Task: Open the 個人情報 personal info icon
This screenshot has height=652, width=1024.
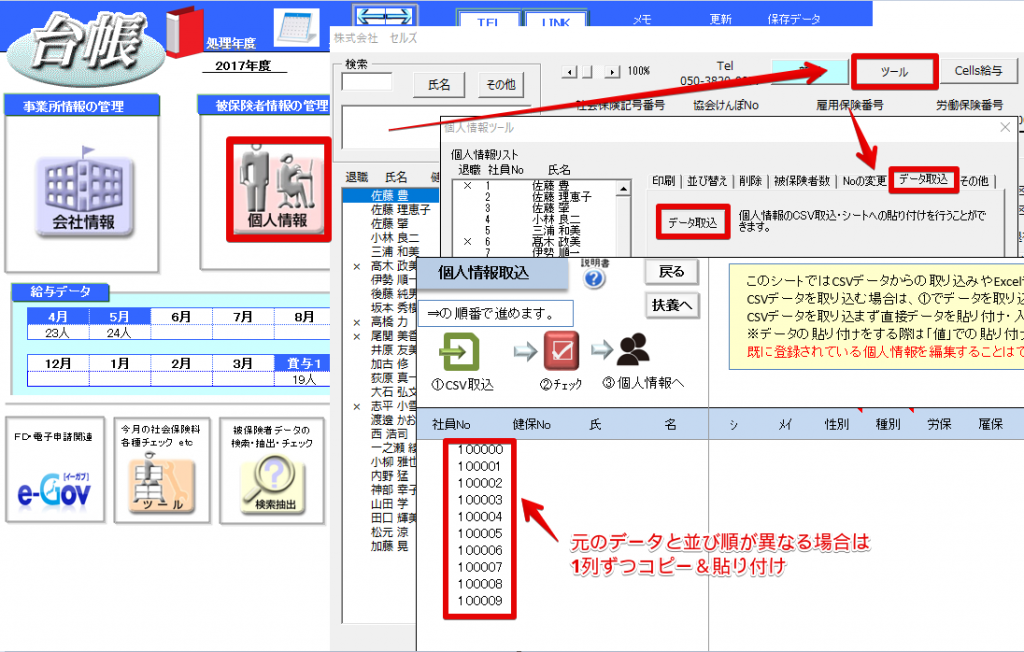Action: pos(279,189)
